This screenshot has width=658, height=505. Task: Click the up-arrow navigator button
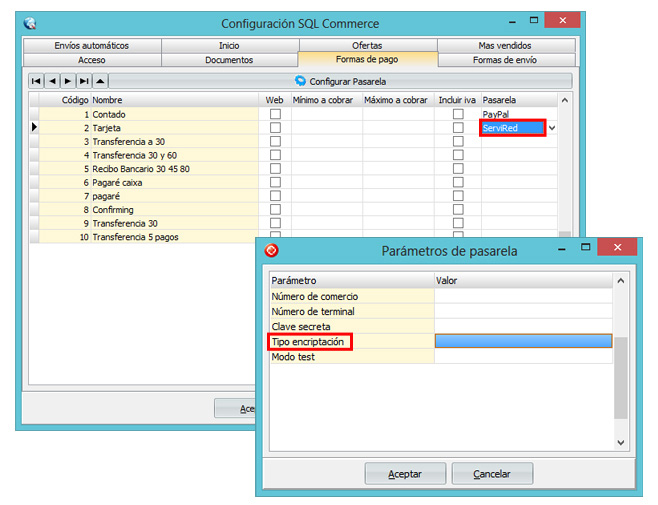click(100, 81)
